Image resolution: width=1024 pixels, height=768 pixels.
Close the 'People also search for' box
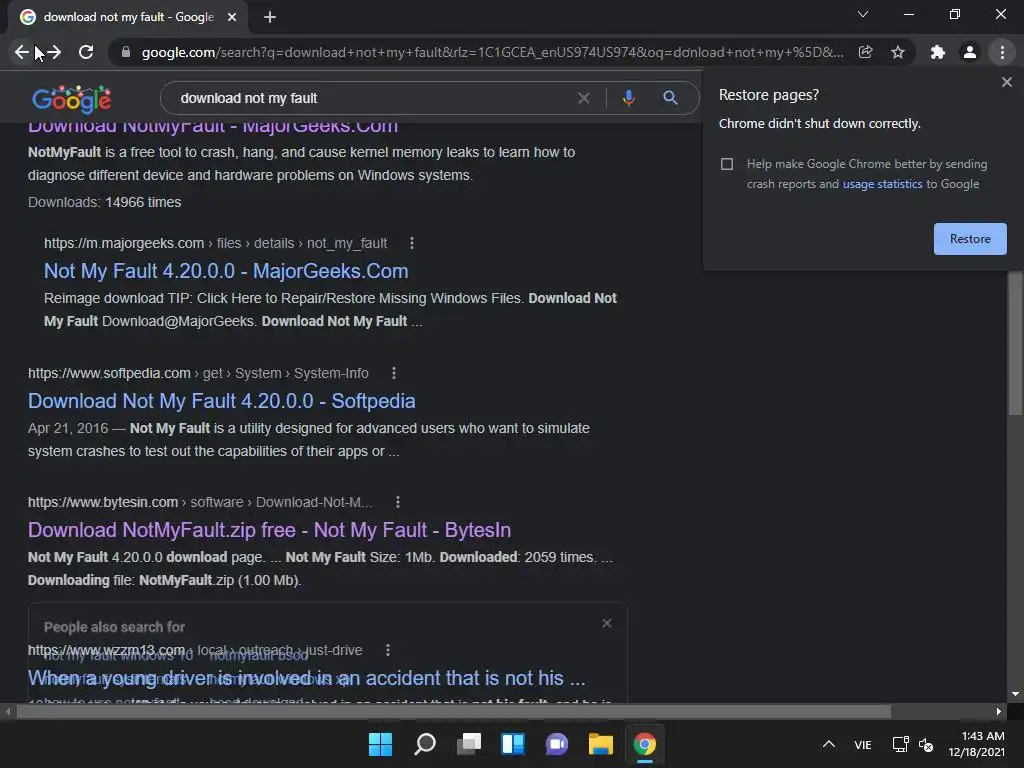pyautogui.click(x=607, y=623)
